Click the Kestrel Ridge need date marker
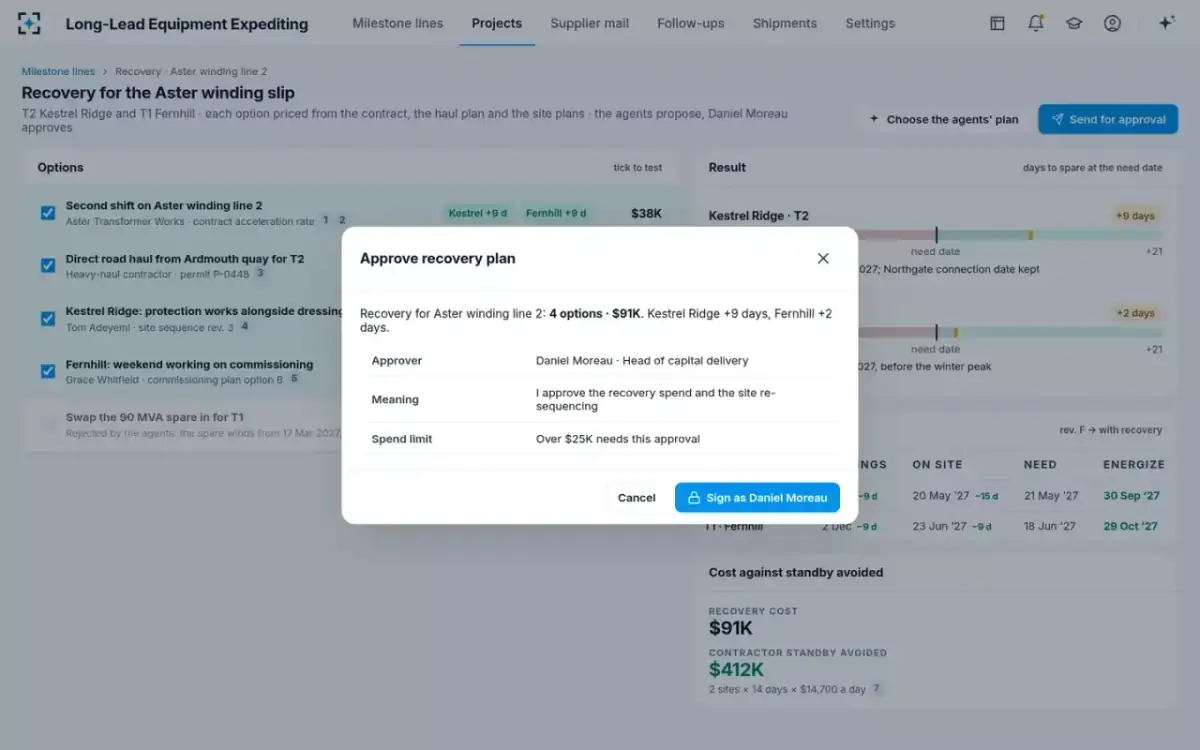Screen dimensions: 1200x750 (936, 235)
